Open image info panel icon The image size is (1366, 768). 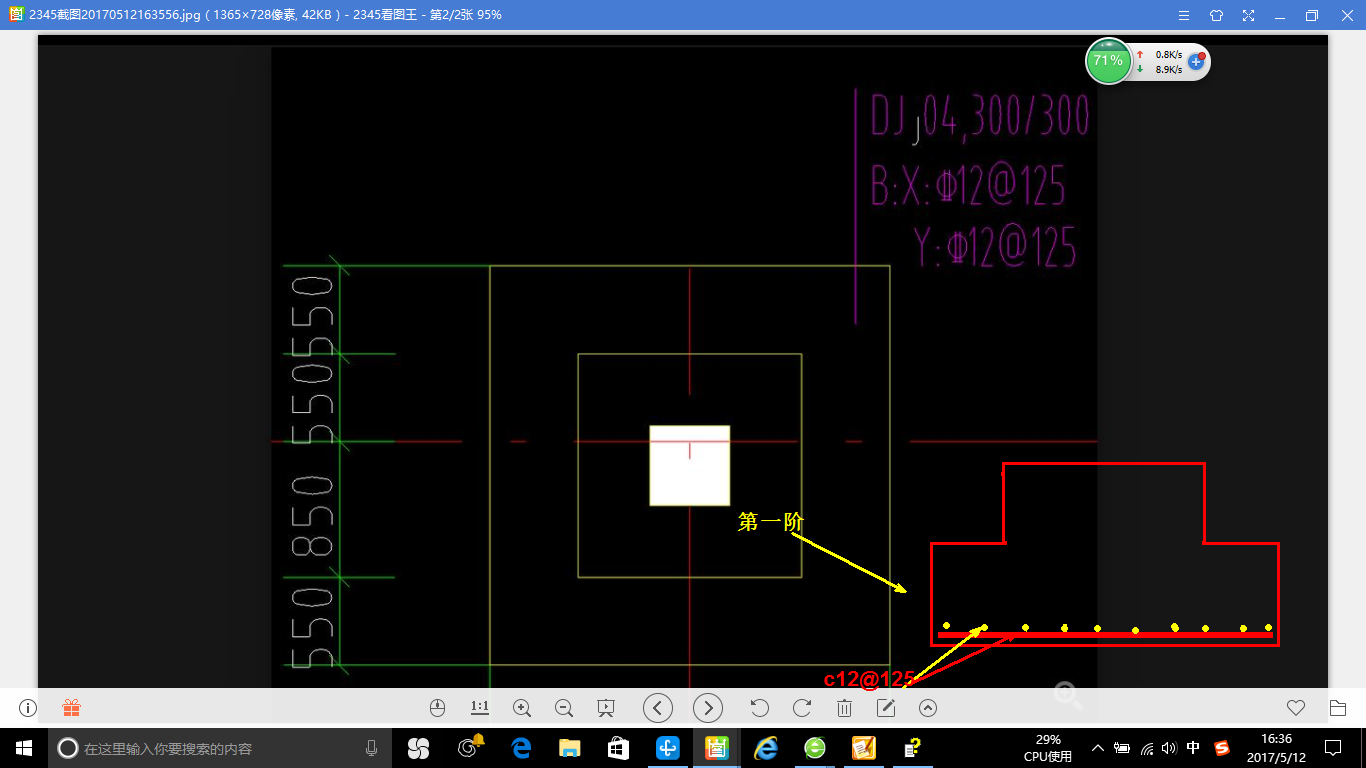27,708
